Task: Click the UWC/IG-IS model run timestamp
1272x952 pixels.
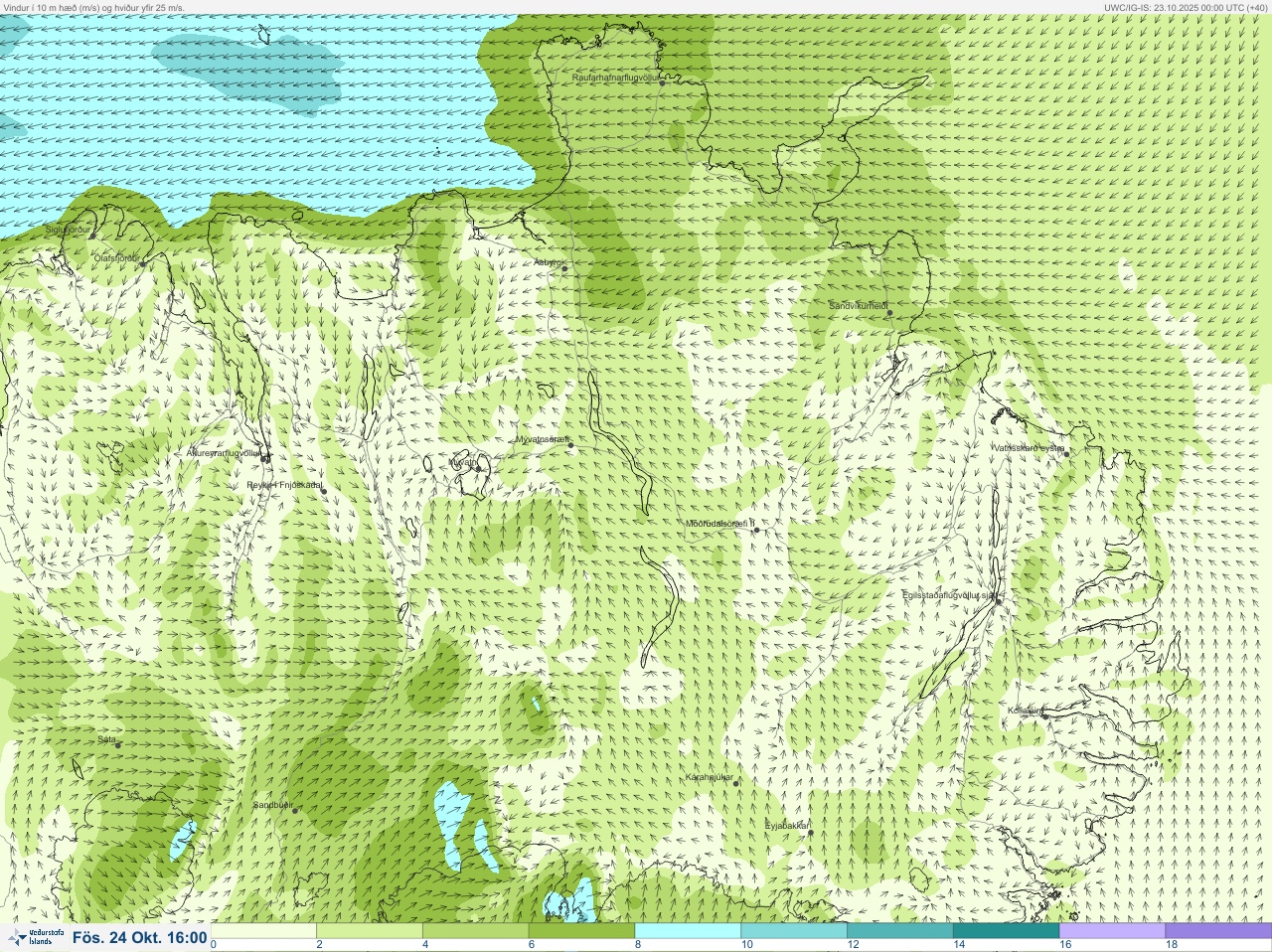Action: pos(1186,7)
